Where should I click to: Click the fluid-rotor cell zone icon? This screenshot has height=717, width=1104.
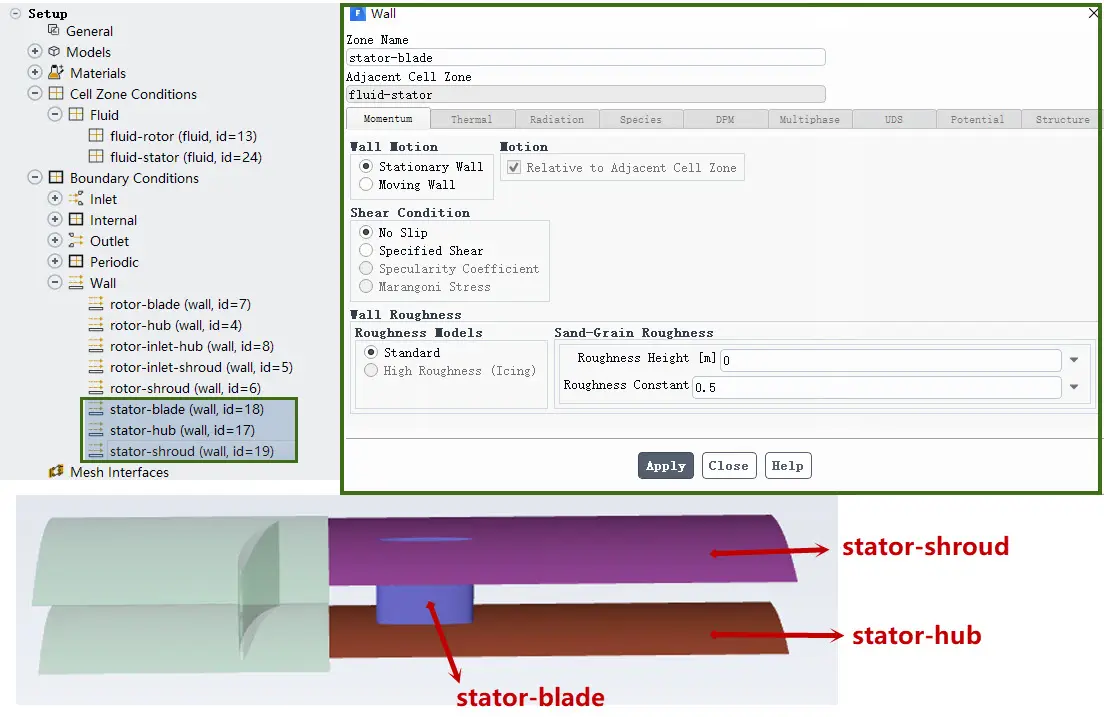[x=96, y=135]
